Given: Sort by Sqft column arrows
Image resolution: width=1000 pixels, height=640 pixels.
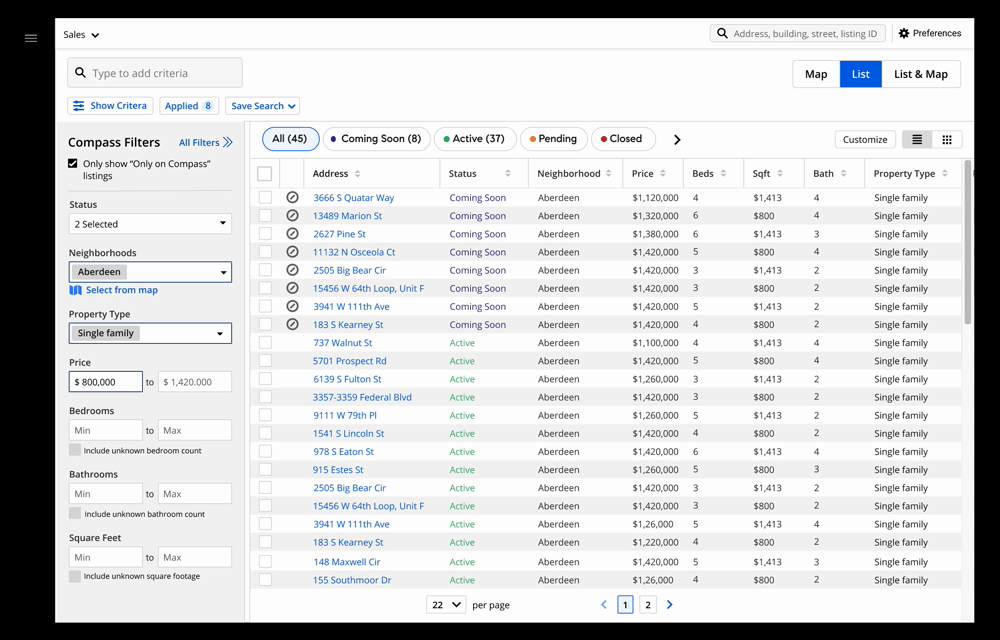Looking at the screenshot, I should (780, 173).
